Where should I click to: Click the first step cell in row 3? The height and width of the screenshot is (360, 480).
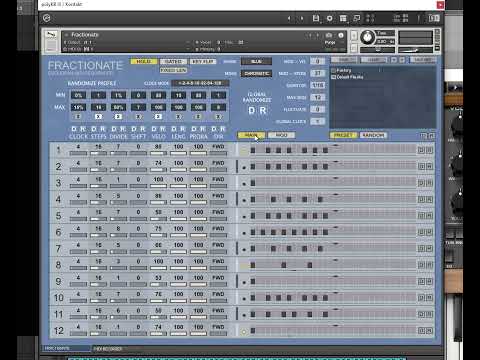coord(253,183)
